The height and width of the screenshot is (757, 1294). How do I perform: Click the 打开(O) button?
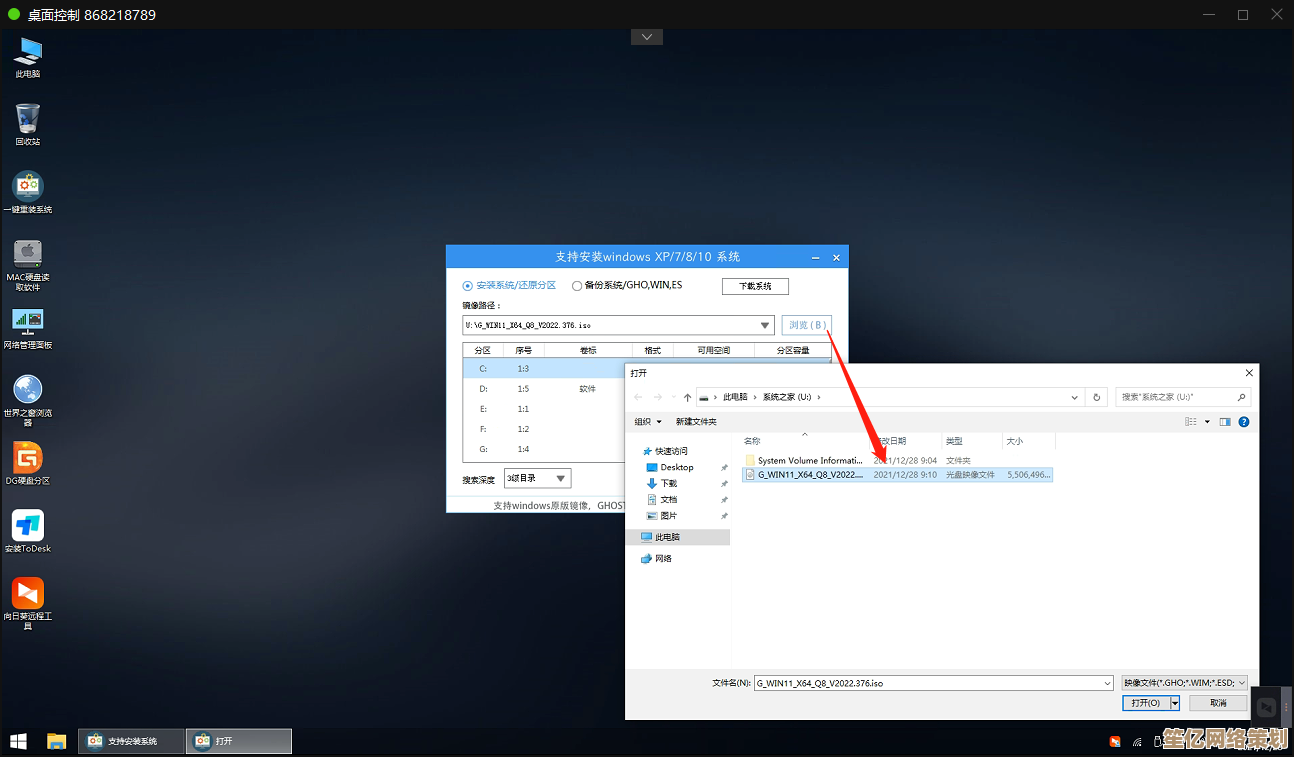click(1145, 703)
